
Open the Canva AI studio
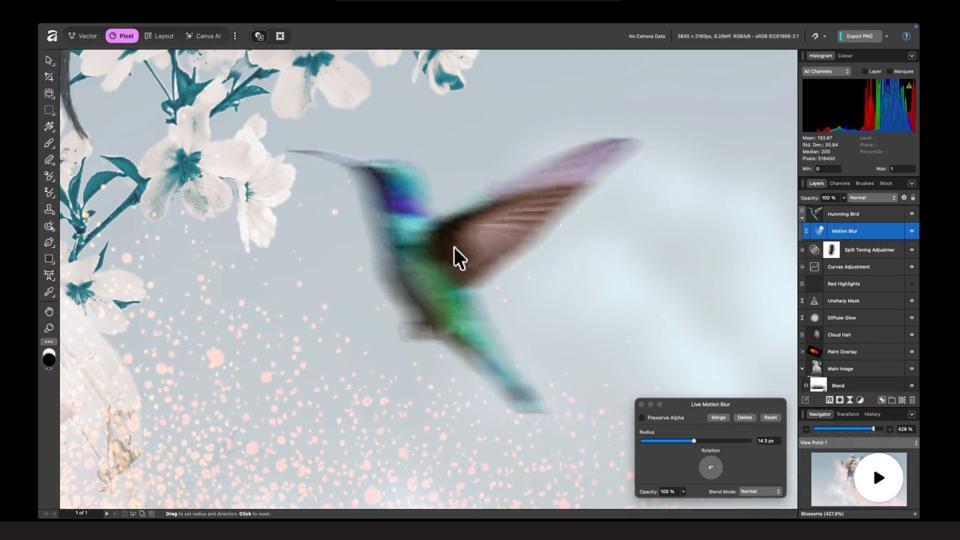(x=203, y=36)
